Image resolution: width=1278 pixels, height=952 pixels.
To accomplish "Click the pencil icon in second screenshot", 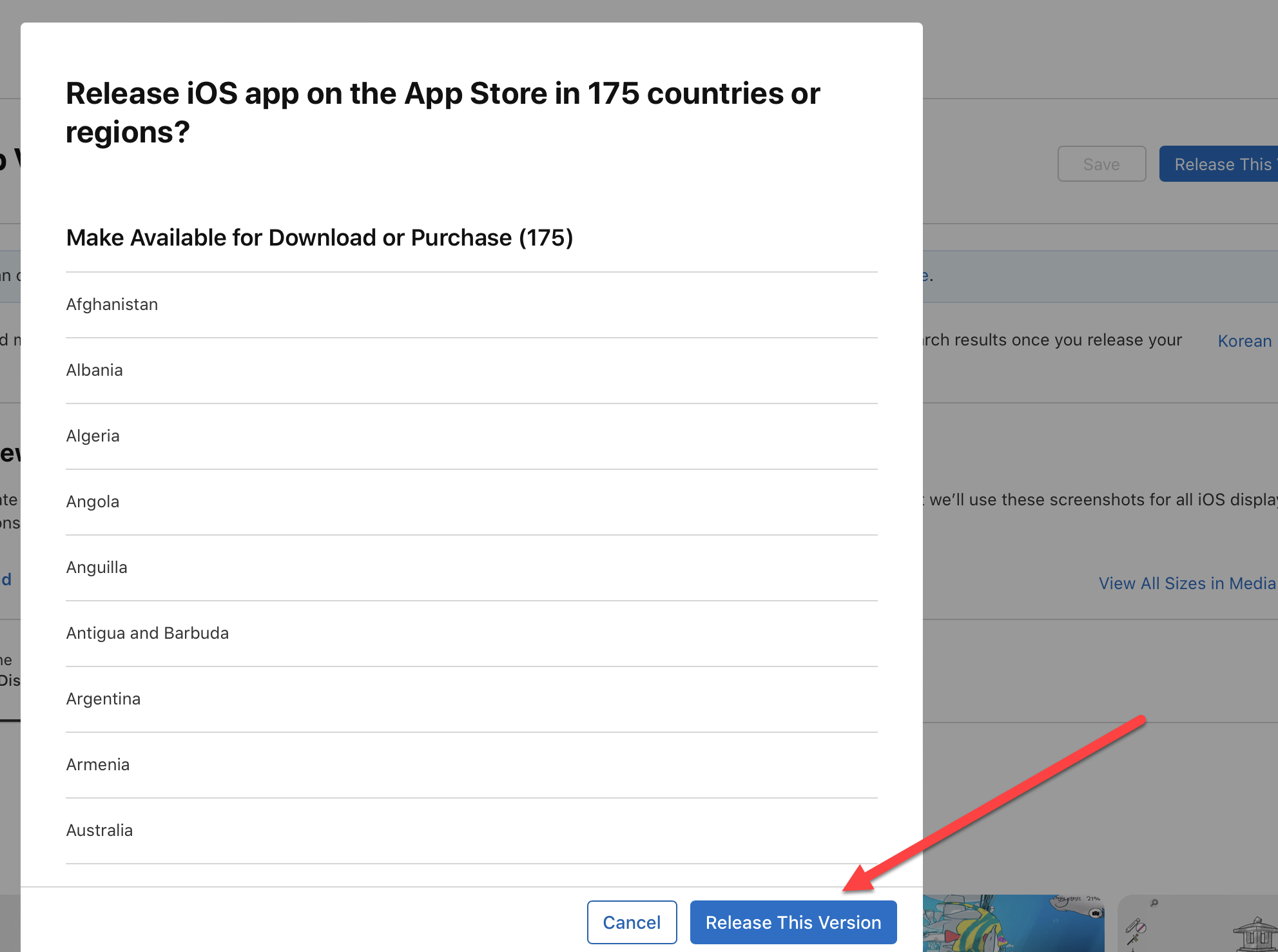I will pyautogui.click(x=1134, y=926).
